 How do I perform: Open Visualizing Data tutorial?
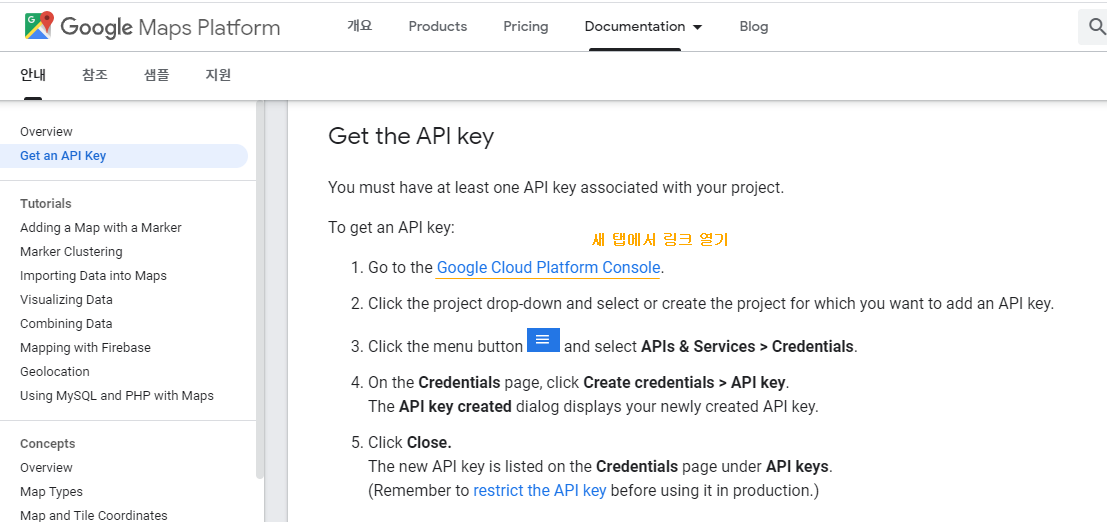[x=66, y=299]
